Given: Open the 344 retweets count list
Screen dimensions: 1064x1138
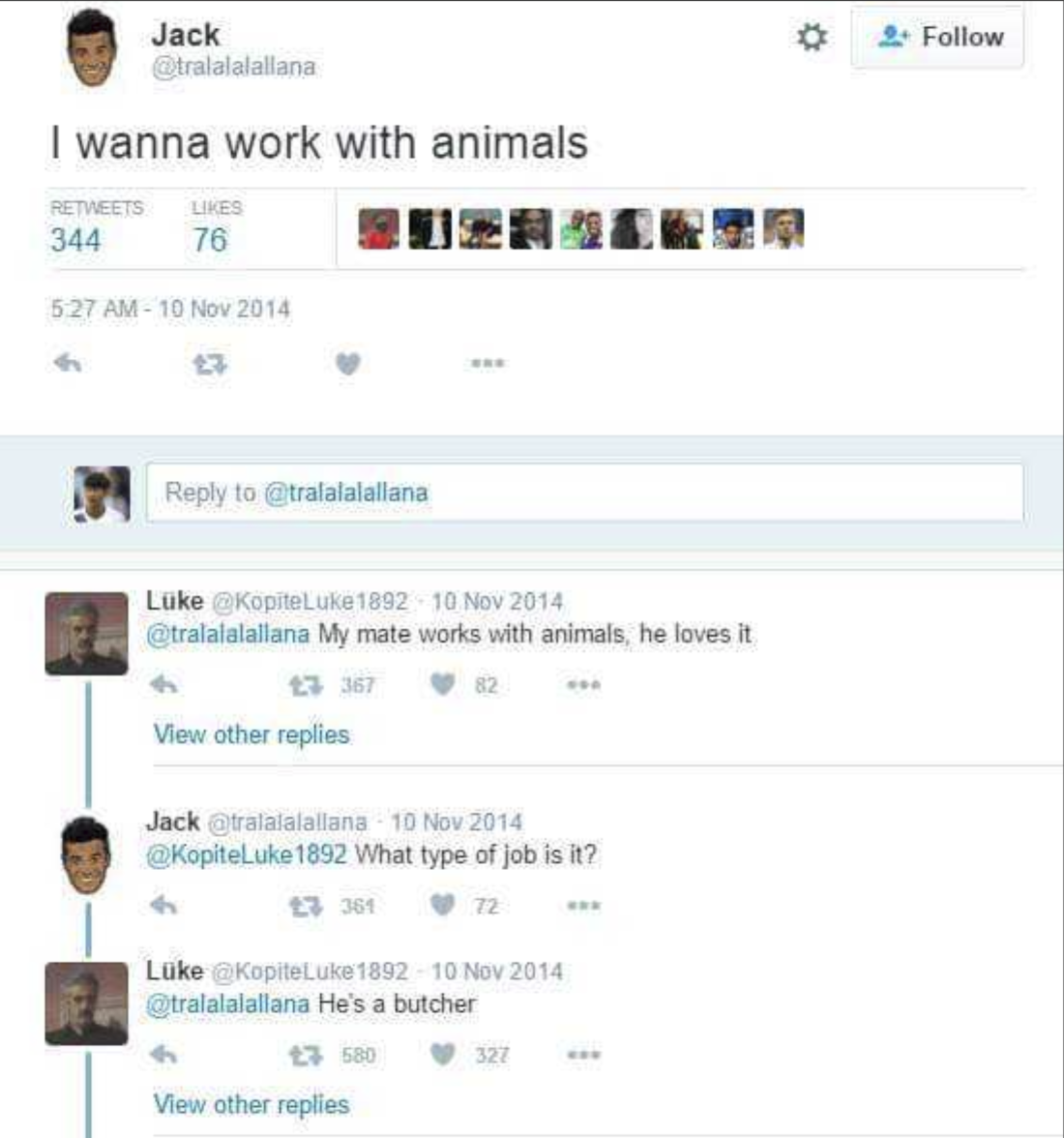Looking at the screenshot, I should pyautogui.click(x=75, y=239).
